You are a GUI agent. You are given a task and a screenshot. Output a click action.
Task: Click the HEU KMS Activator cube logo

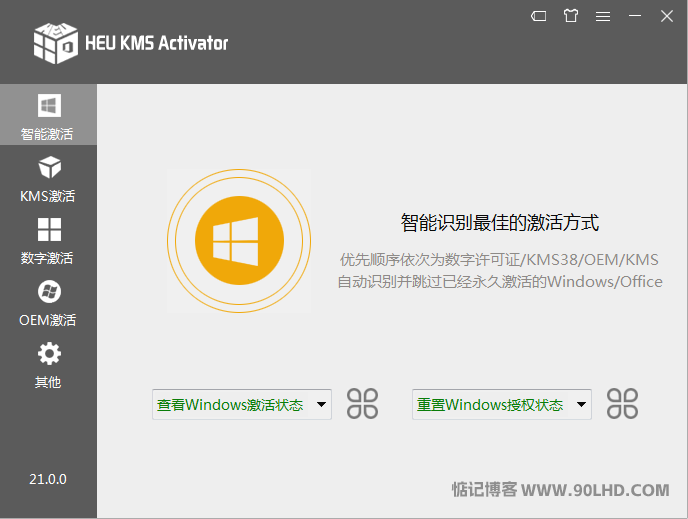pyautogui.click(x=56, y=43)
